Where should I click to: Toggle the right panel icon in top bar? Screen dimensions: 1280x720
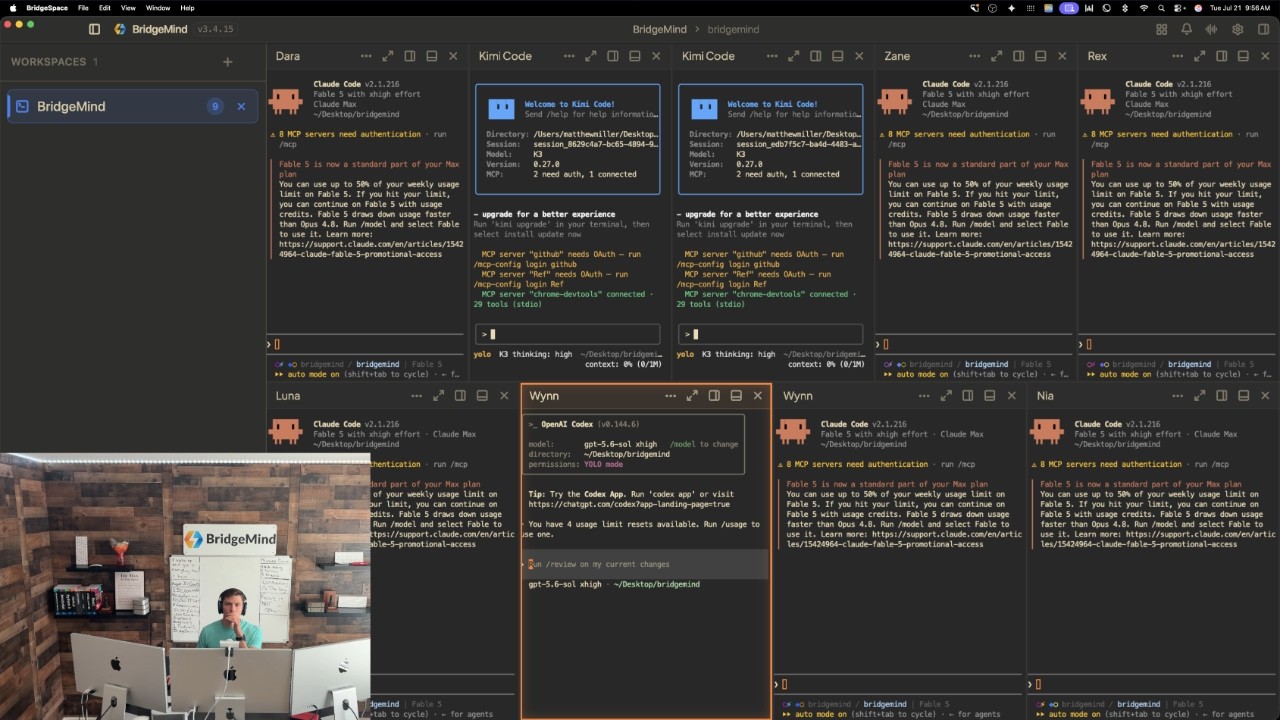point(1263,29)
